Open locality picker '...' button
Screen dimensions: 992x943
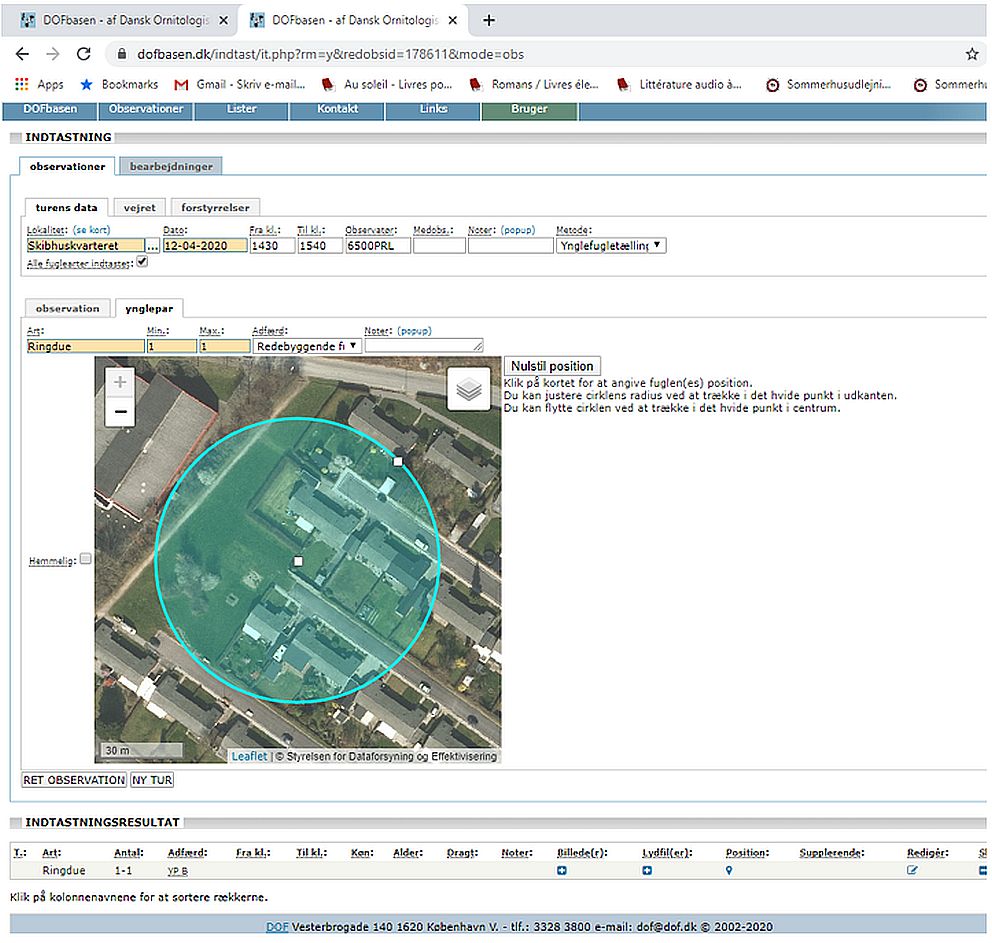tap(152, 245)
